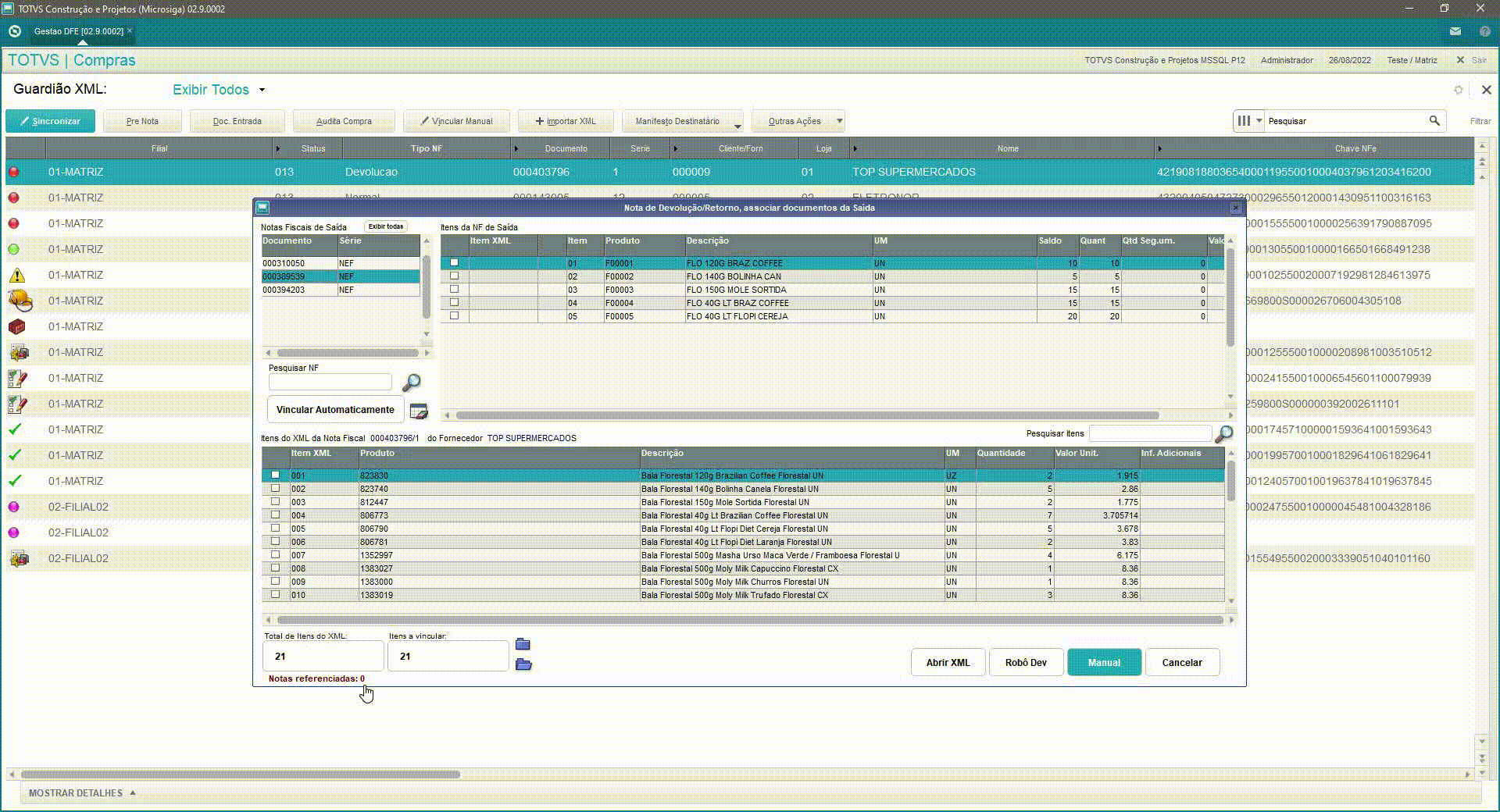Viewport: 1500px width, 812px height.
Task: Close the Nota de Devolução/Retorno dialog
Action: pos(1235,208)
